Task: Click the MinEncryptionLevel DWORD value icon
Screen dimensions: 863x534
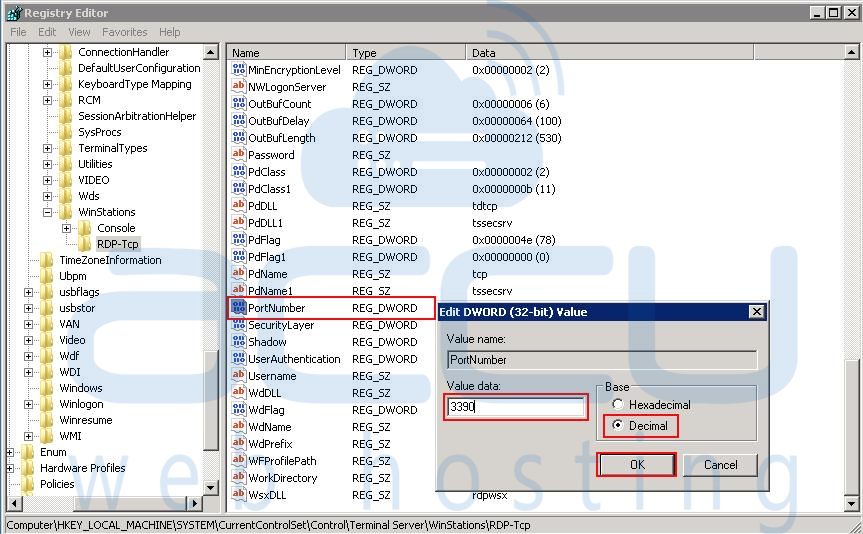Action: 238,69
